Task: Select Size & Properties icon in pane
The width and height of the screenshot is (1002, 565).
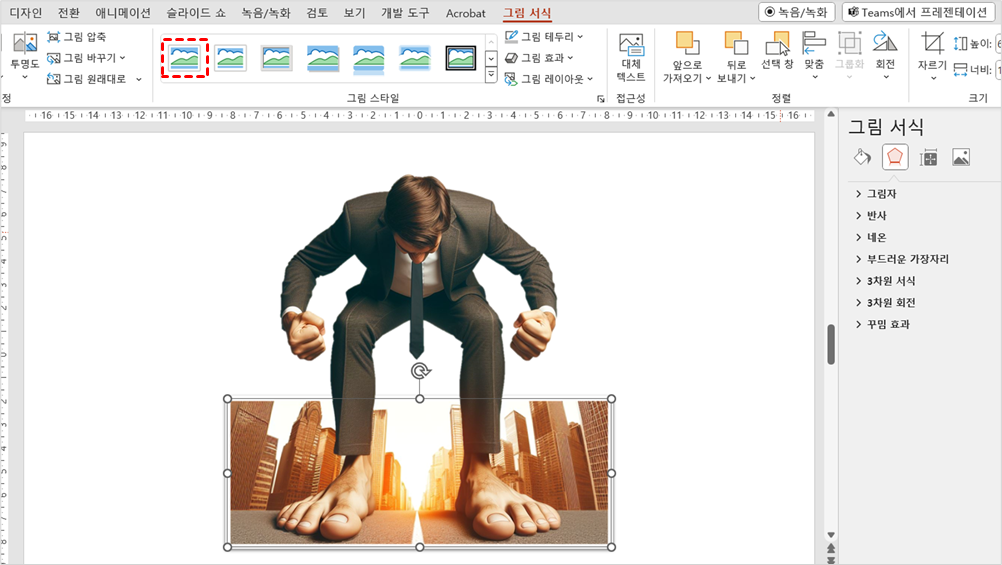Action: coord(929,157)
